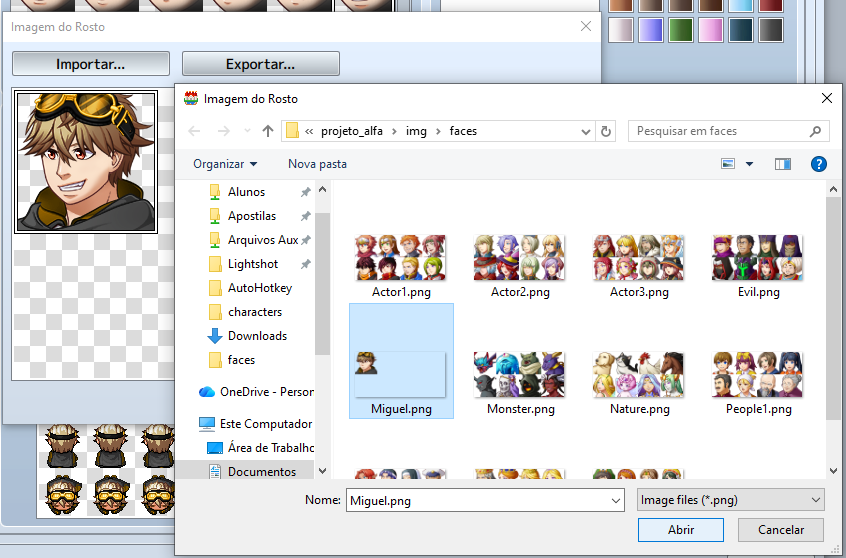
Task: Click file list scroll down arrow
Action: point(833,471)
